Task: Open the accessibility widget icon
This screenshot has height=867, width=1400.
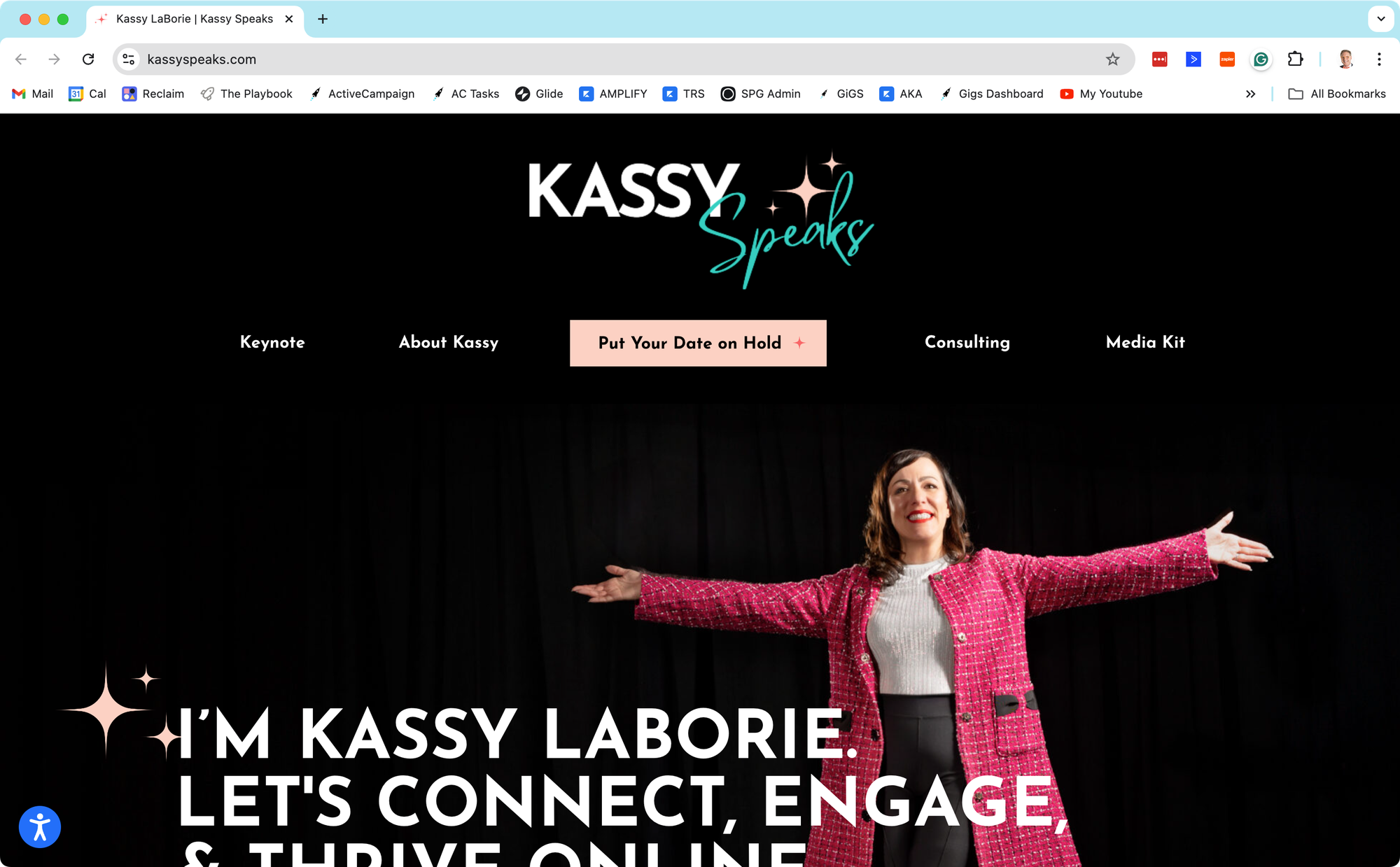Action: click(x=40, y=827)
